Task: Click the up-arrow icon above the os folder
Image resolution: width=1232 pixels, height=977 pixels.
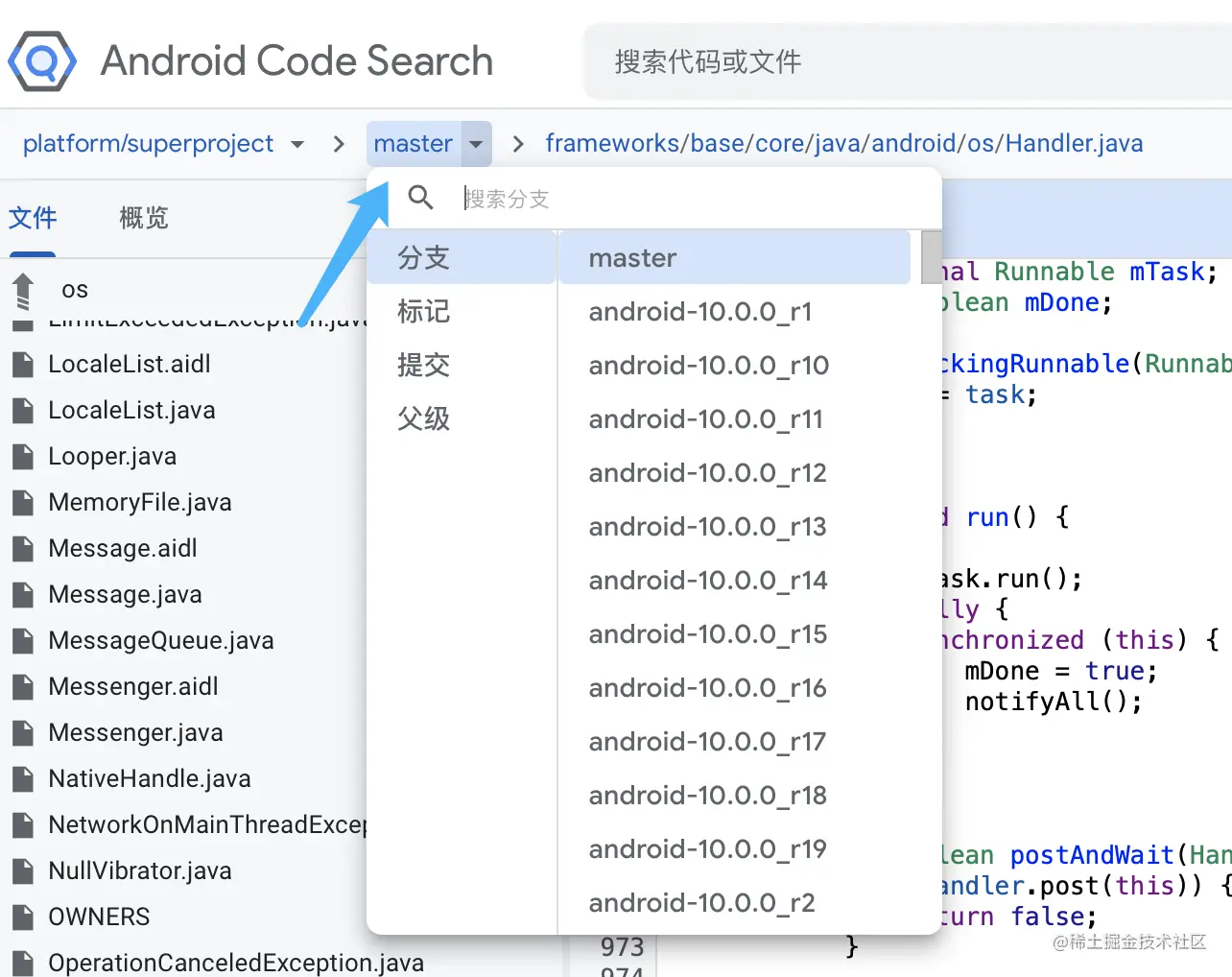Action: [21, 293]
